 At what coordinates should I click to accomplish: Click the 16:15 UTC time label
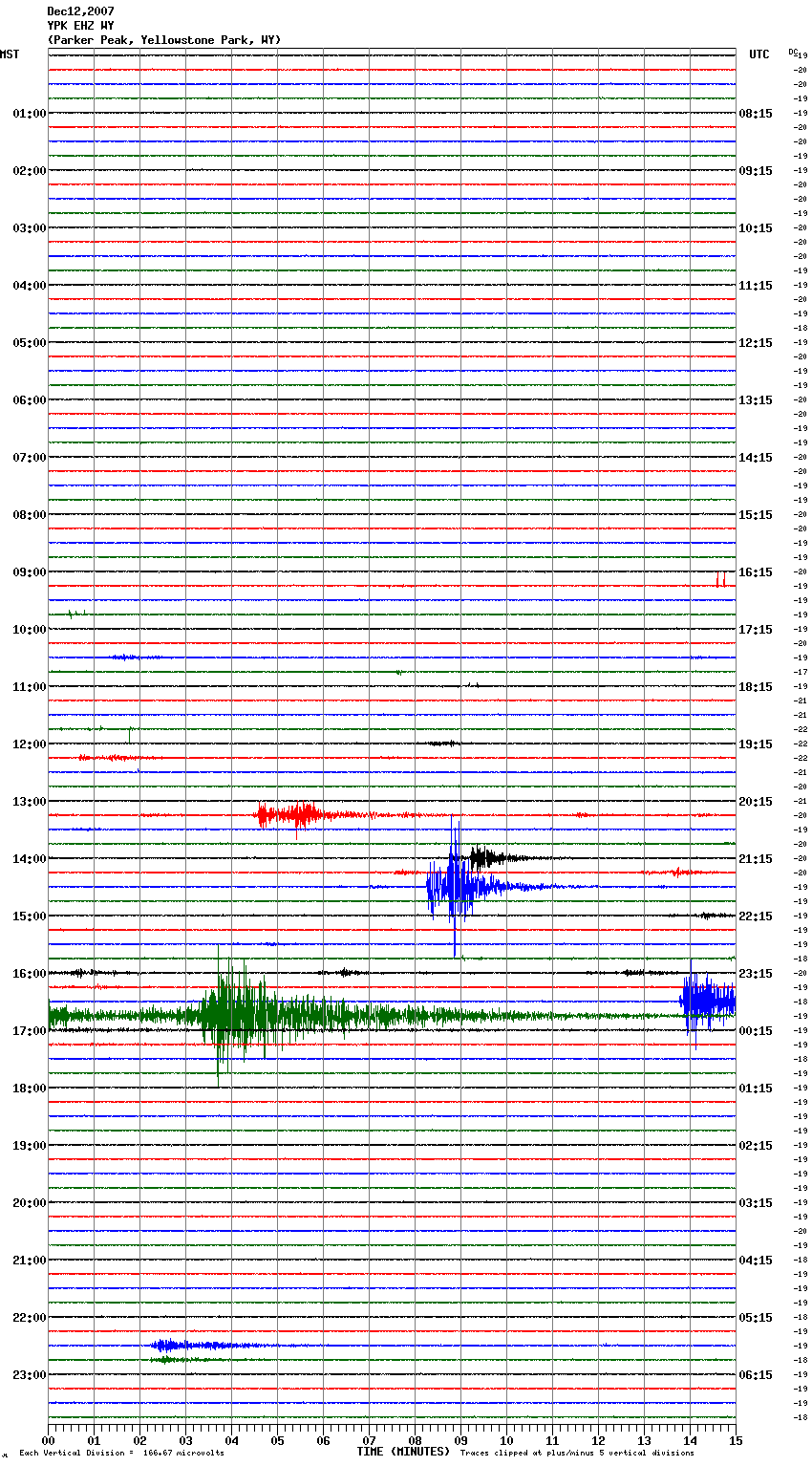756,572
